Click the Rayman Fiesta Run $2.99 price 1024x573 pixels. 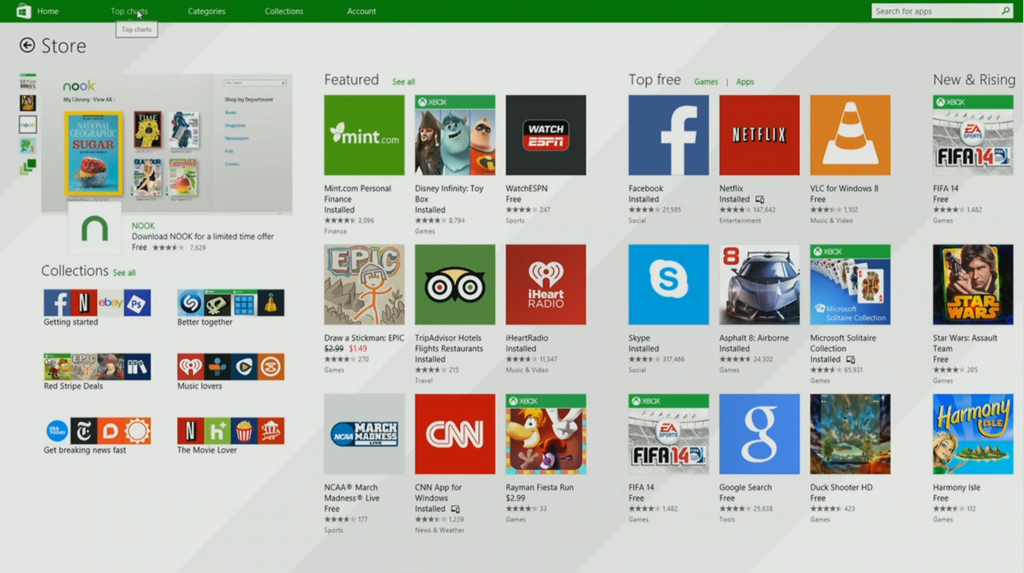coord(515,498)
